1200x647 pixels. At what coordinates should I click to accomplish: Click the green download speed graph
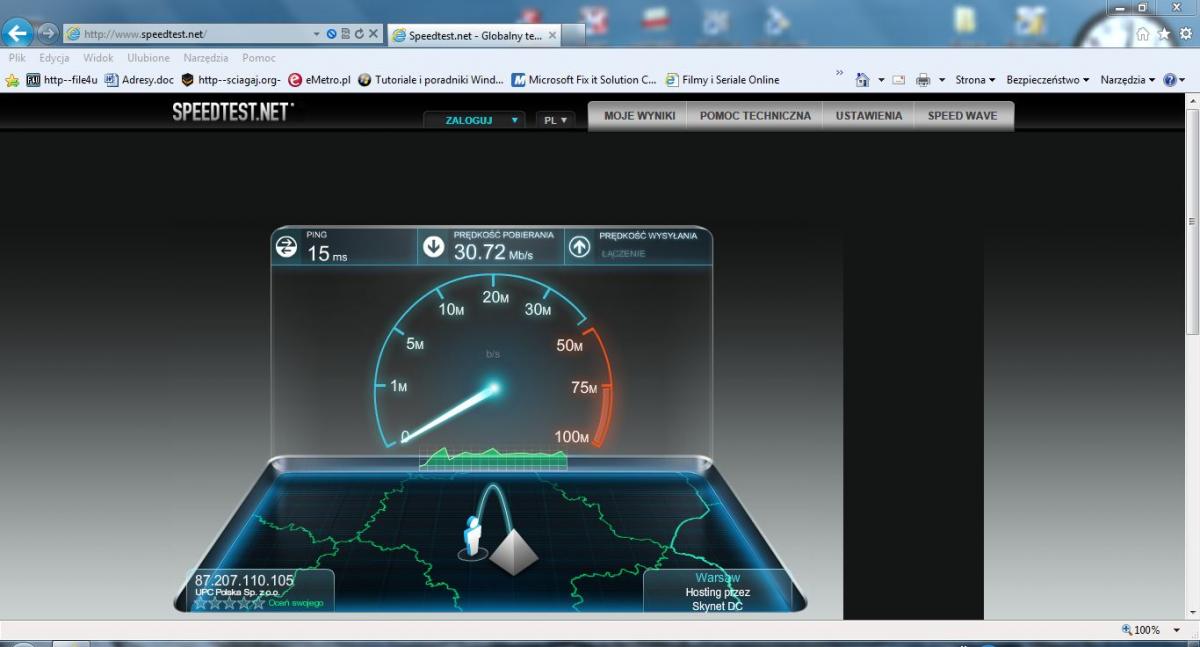493,458
